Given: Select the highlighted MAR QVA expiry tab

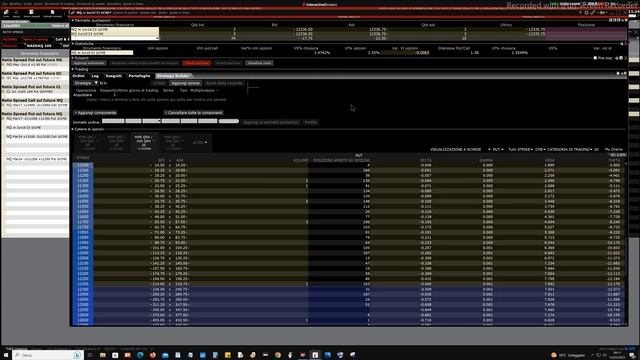Looking at the screenshot, I should point(144,142).
